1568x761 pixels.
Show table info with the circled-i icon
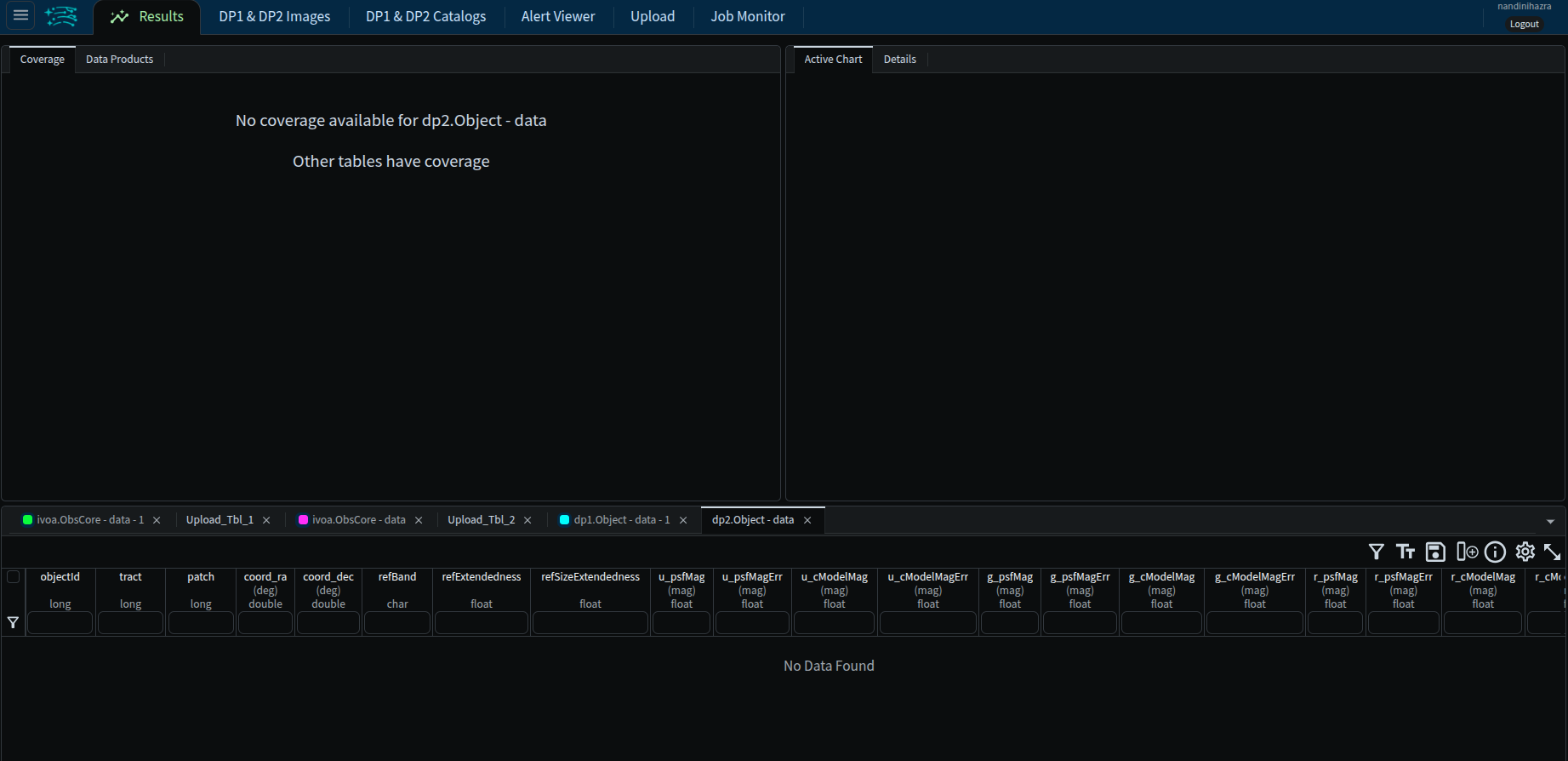[1495, 552]
